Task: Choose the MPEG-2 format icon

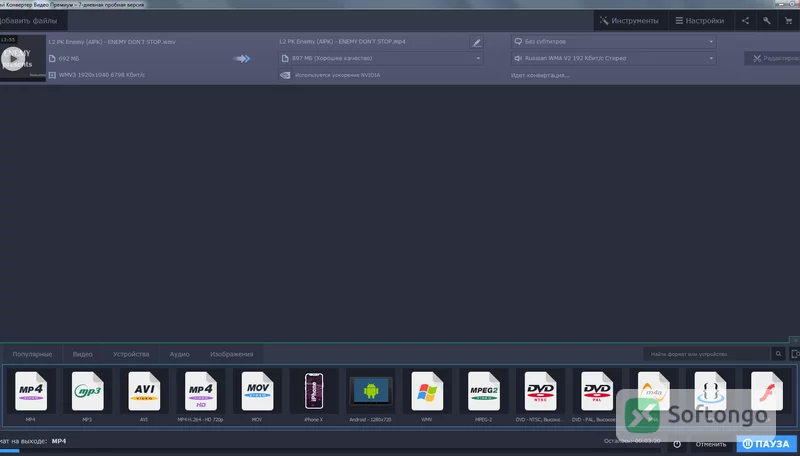Action: pos(484,391)
